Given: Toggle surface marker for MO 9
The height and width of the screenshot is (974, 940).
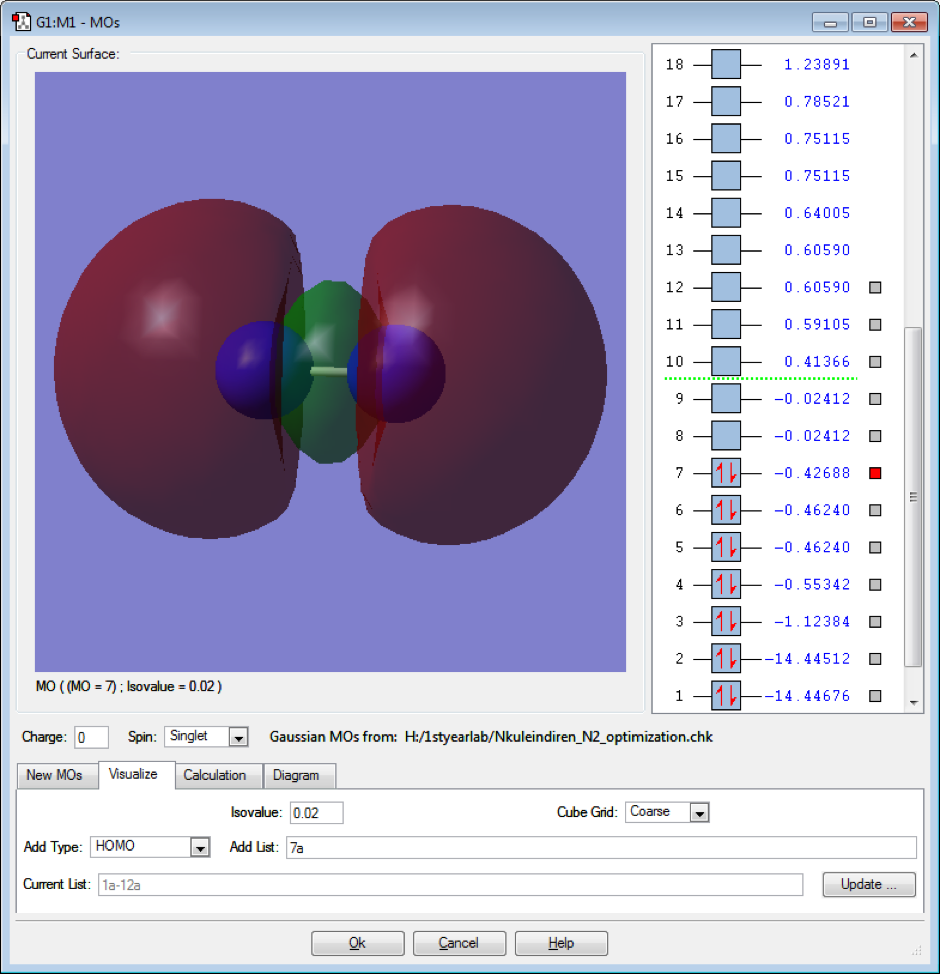Looking at the screenshot, I should click(x=875, y=399).
